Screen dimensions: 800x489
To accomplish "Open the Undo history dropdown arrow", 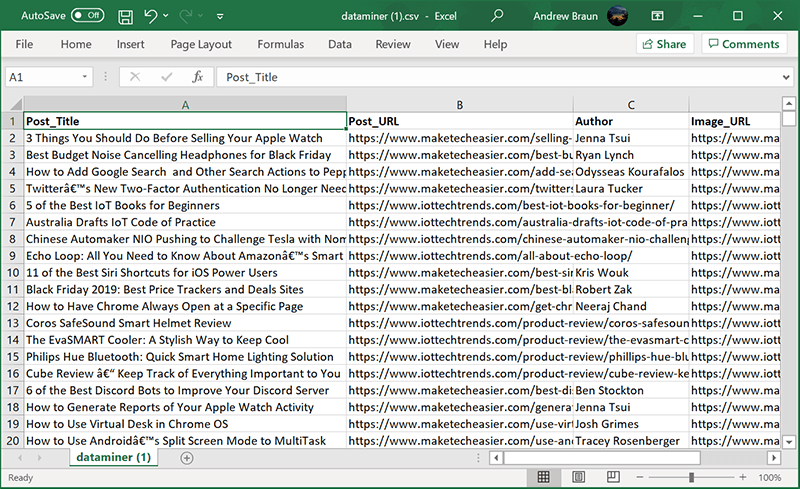I will [166, 16].
